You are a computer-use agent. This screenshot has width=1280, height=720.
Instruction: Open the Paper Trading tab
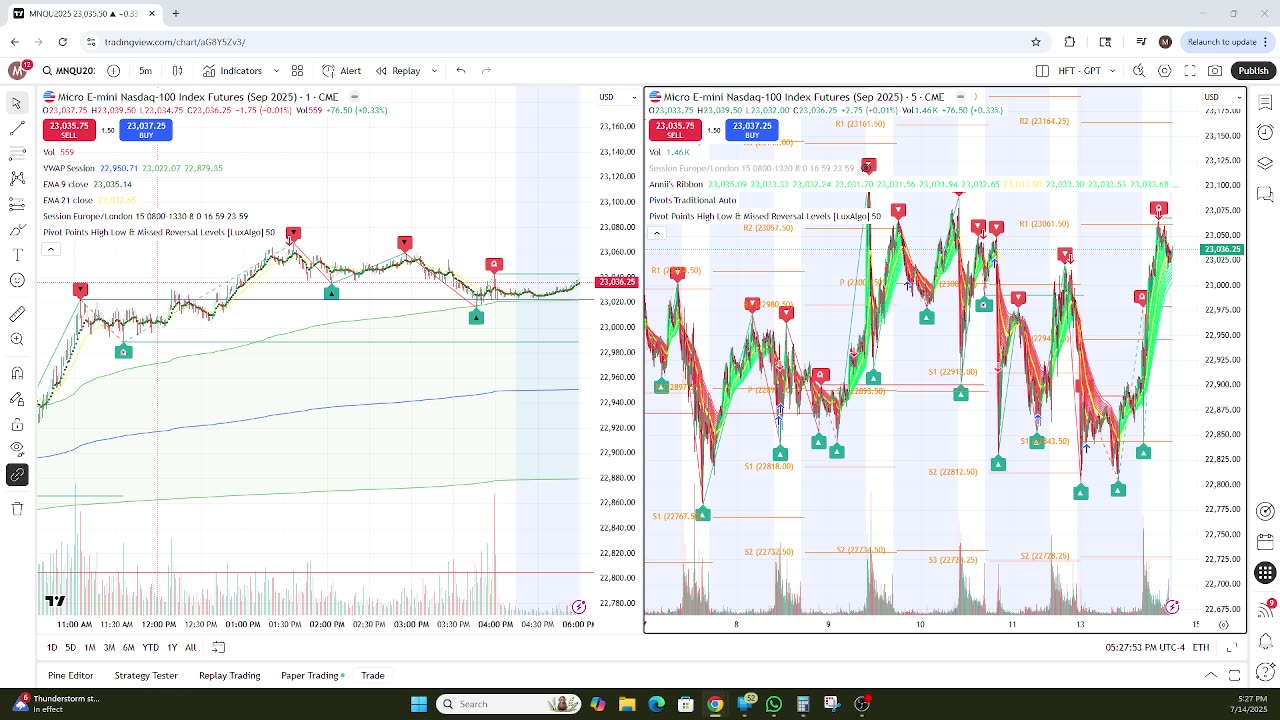pyautogui.click(x=312, y=676)
